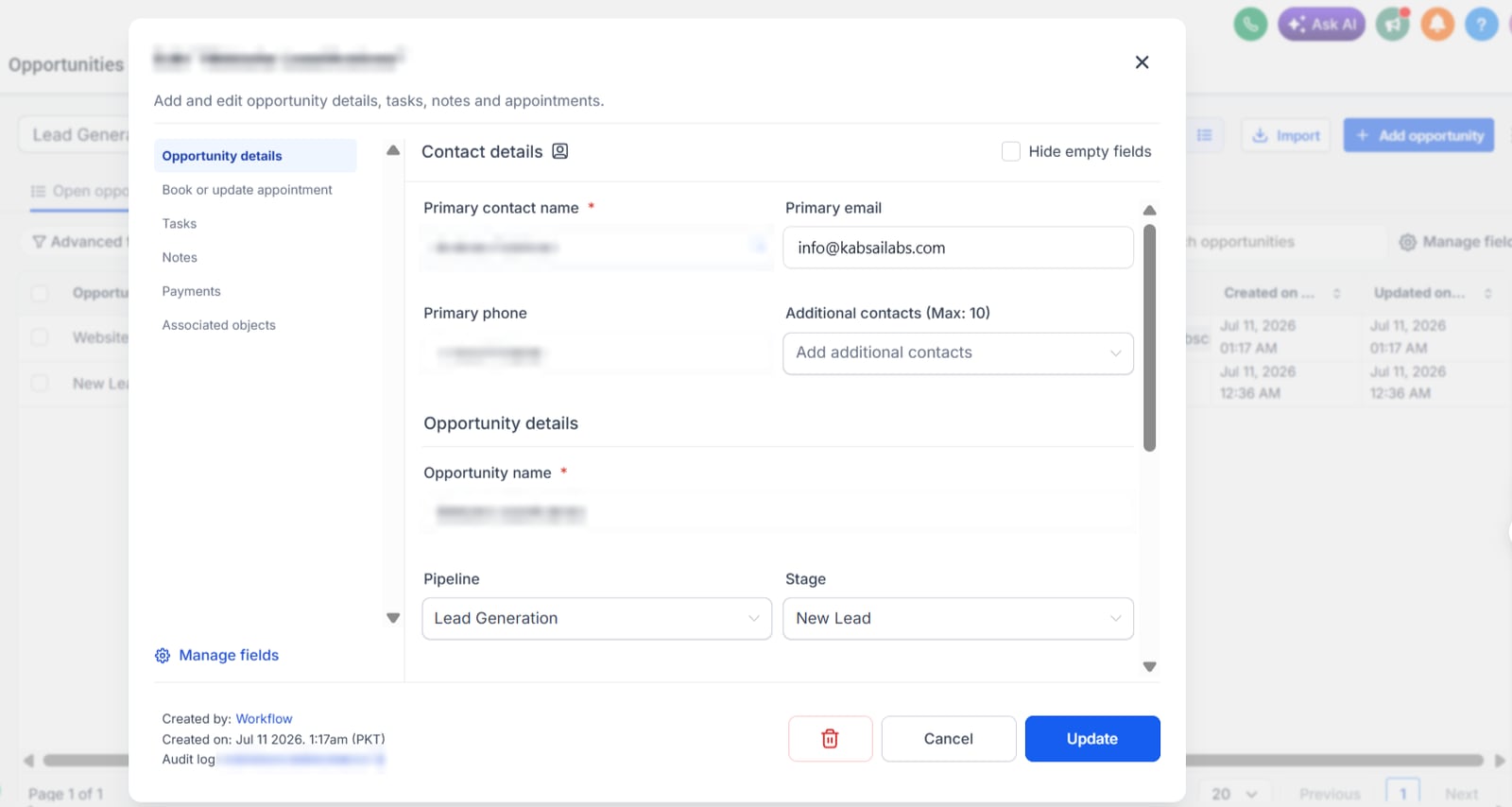The image size is (1512, 807).
Task: Click the Primary email input field
Action: pyautogui.click(x=958, y=248)
